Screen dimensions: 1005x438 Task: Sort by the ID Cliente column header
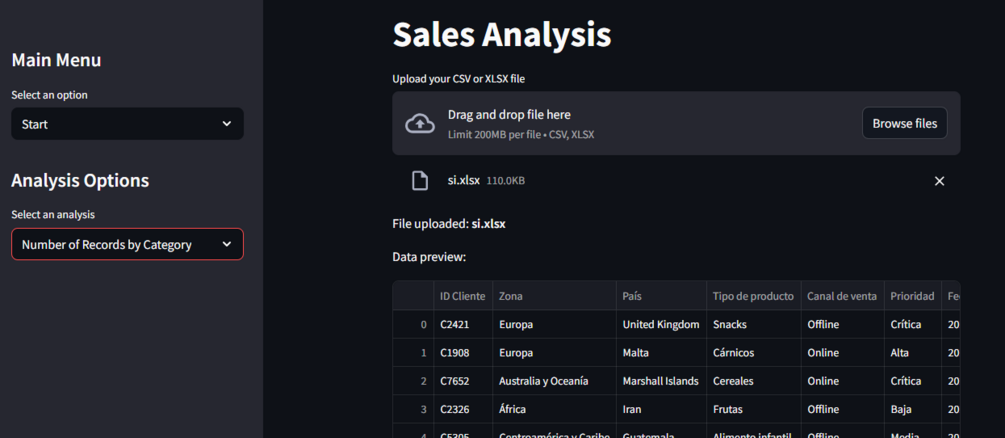462,296
